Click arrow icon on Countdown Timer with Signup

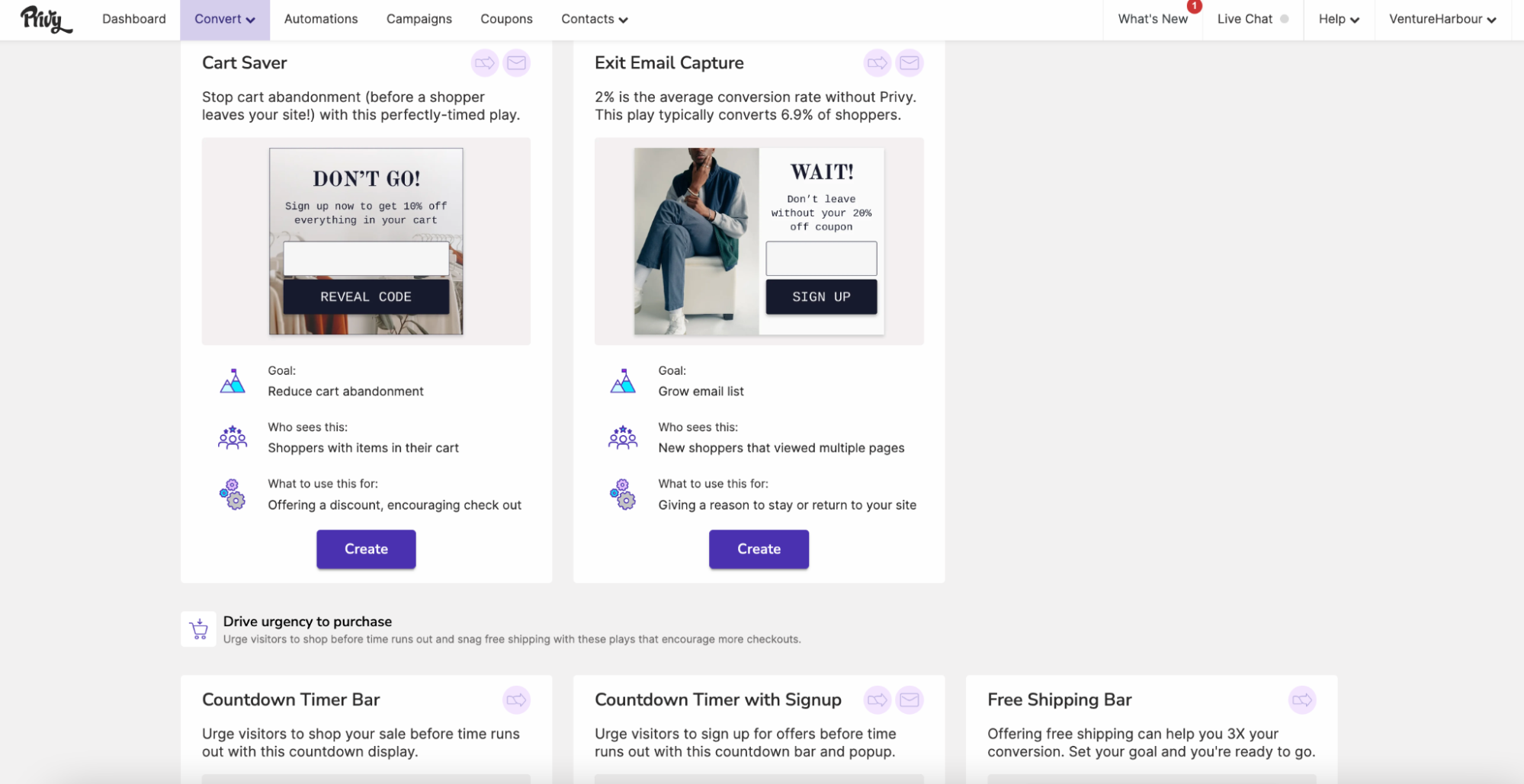tap(878, 699)
